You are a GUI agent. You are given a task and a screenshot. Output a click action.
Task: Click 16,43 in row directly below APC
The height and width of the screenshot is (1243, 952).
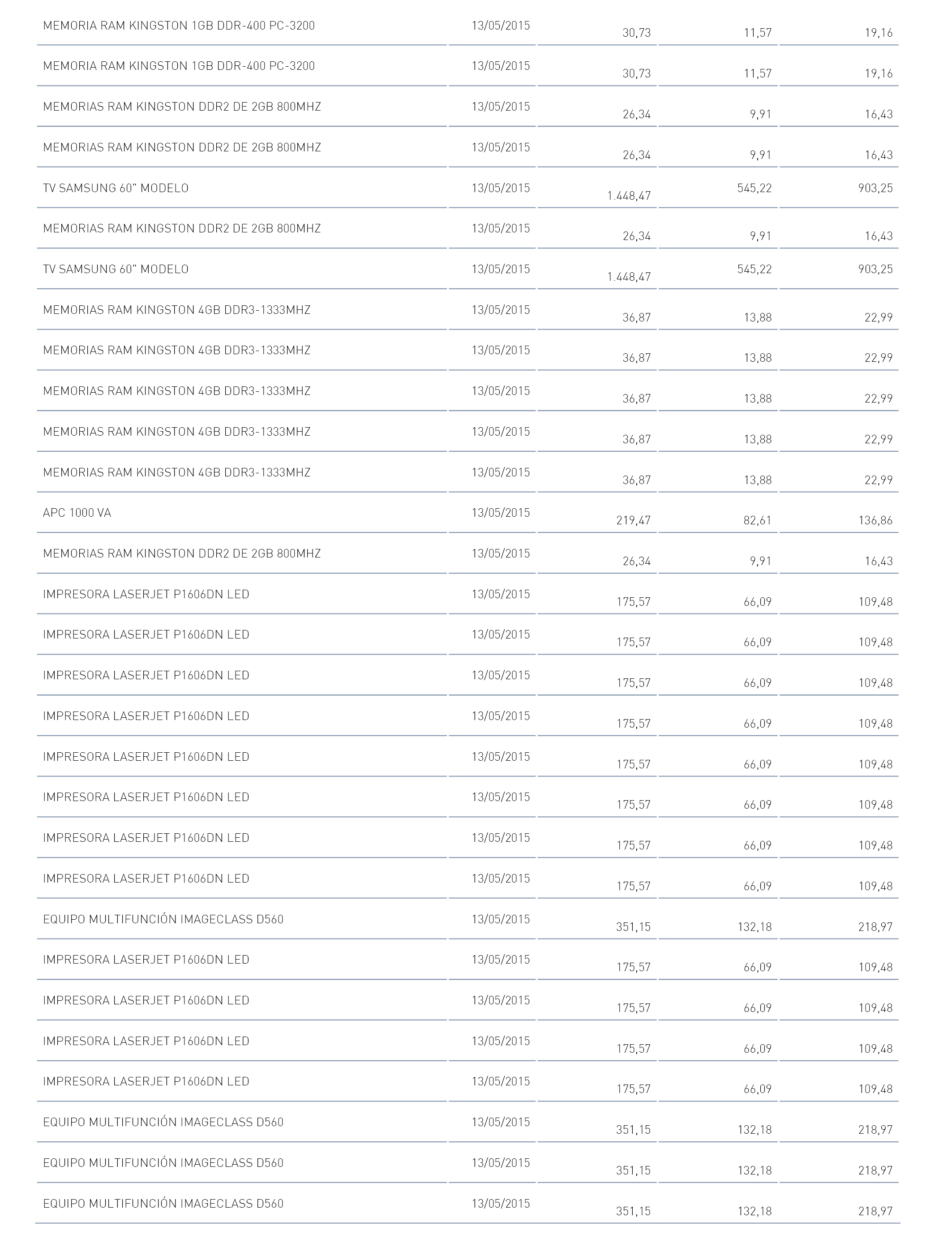pyautogui.click(x=878, y=561)
